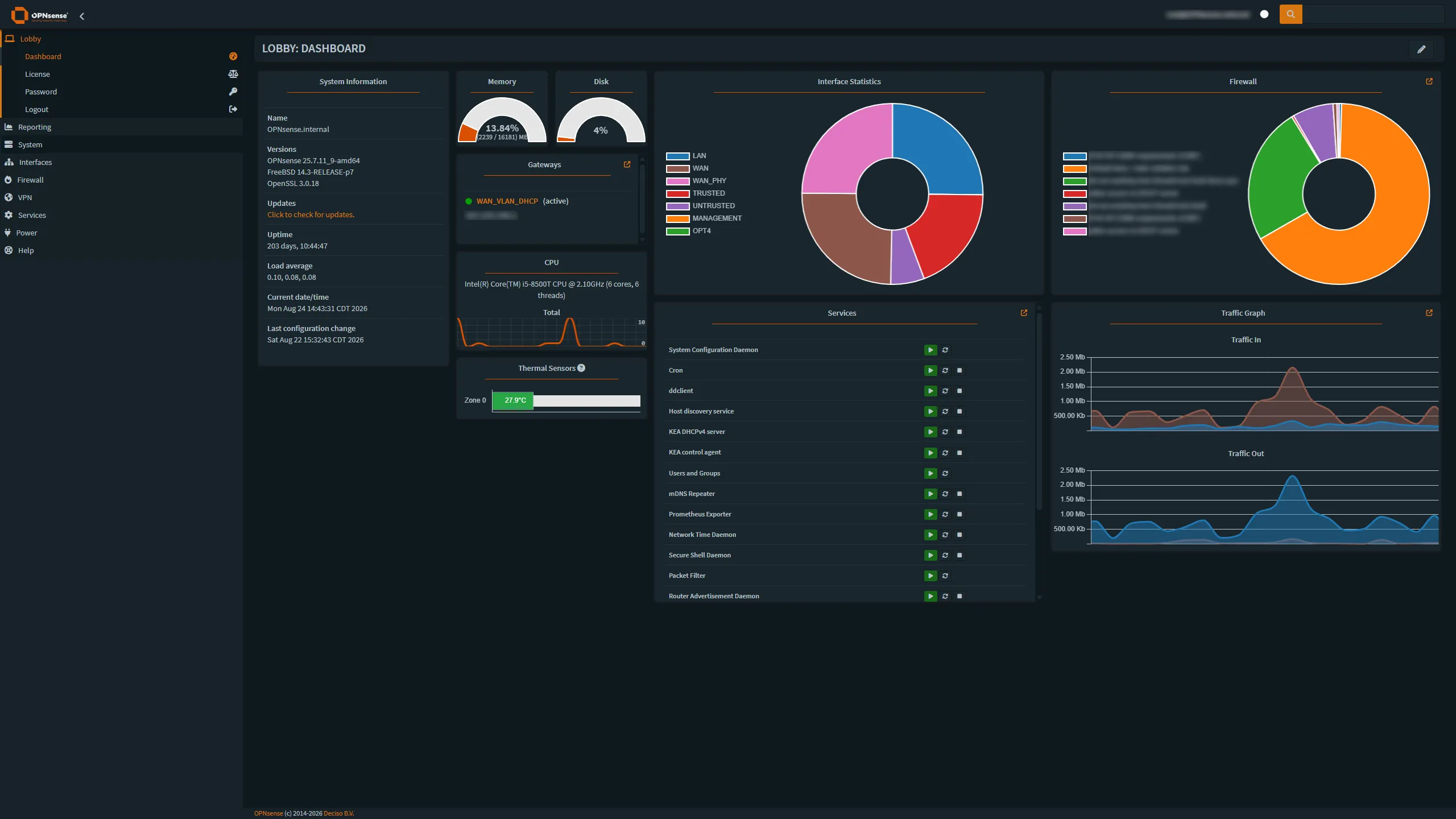The width and height of the screenshot is (1456, 819).
Task: Stop the Host discovery service
Action: tap(959, 411)
